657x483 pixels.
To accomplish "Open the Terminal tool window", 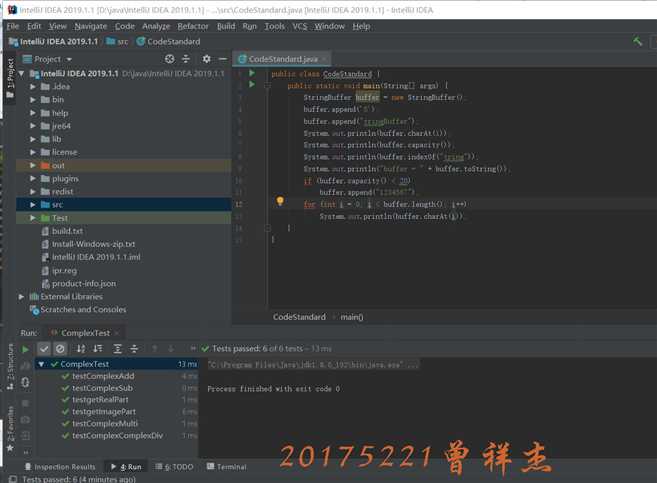I will point(226,467).
